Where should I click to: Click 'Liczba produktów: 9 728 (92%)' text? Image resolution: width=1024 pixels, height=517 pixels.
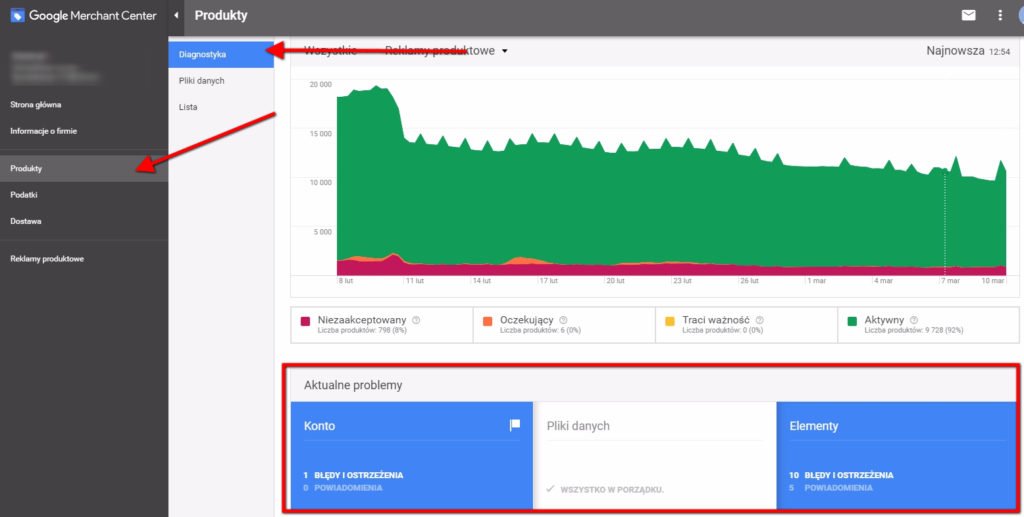click(x=914, y=331)
